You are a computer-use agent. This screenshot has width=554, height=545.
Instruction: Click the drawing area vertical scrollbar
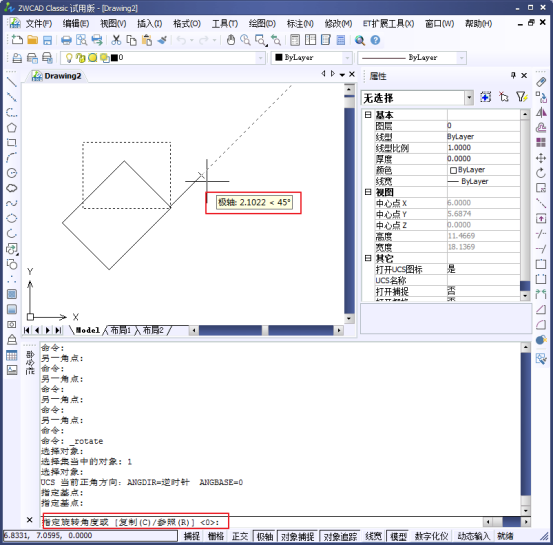point(349,203)
